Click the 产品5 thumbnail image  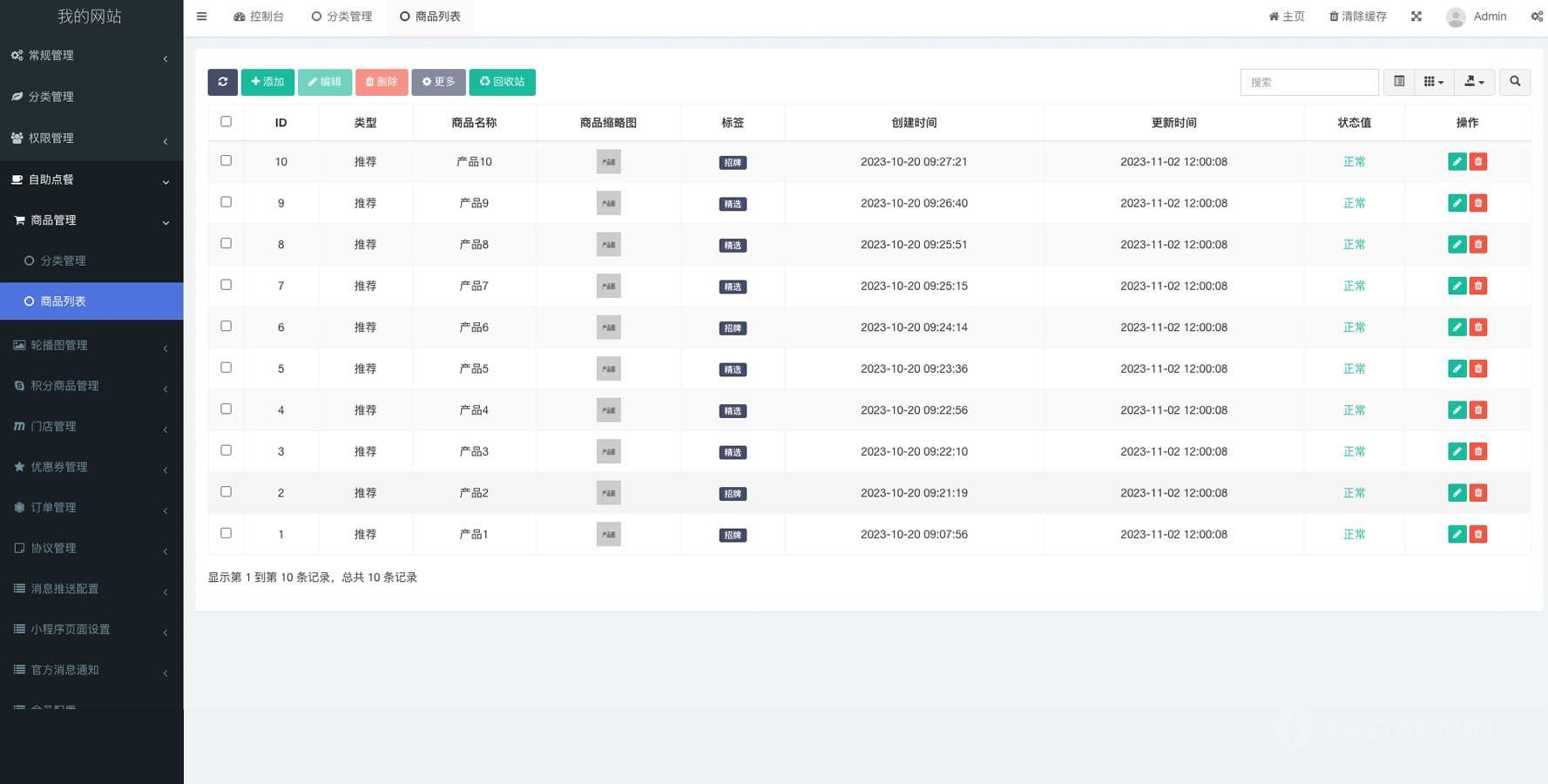point(608,368)
